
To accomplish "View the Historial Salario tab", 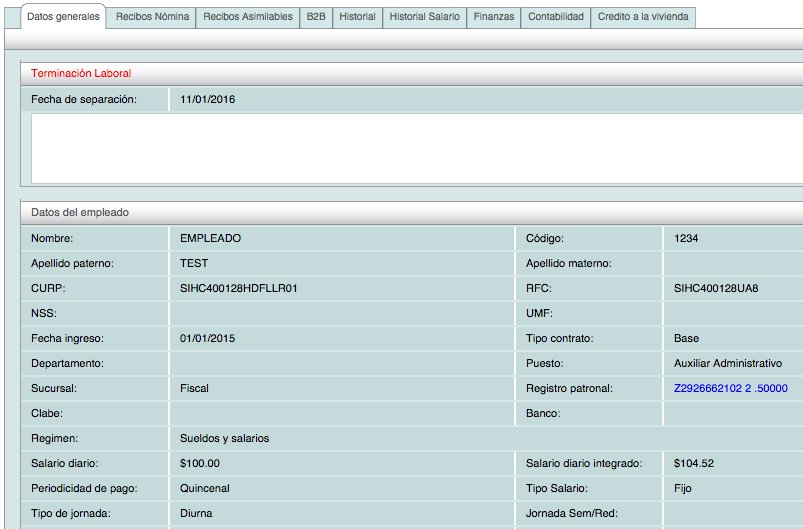I will (x=424, y=17).
